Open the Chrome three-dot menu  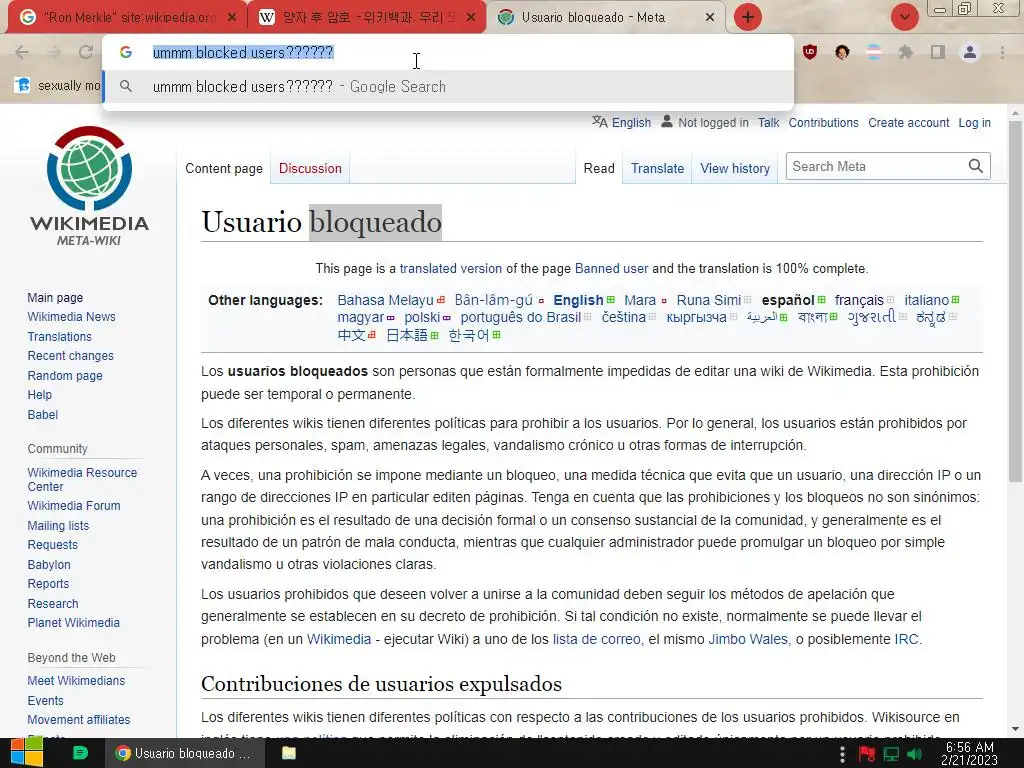click(1002, 52)
